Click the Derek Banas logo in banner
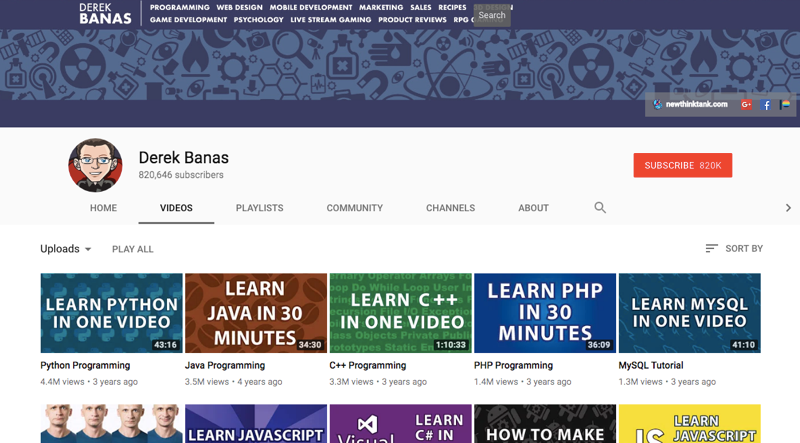Screen dimensions: 800x443 click(106, 14)
